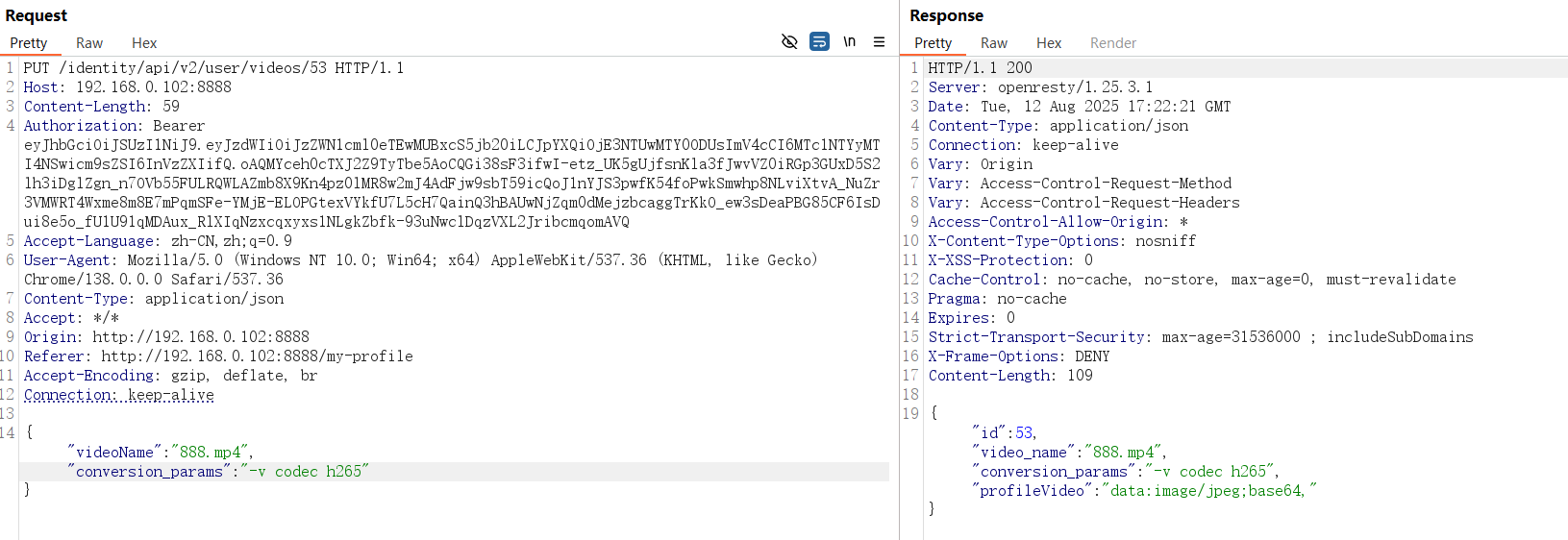Click the "videoName":"888.mp4" line in request body
Screen dimensions: 1568x540
tap(161, 453)
